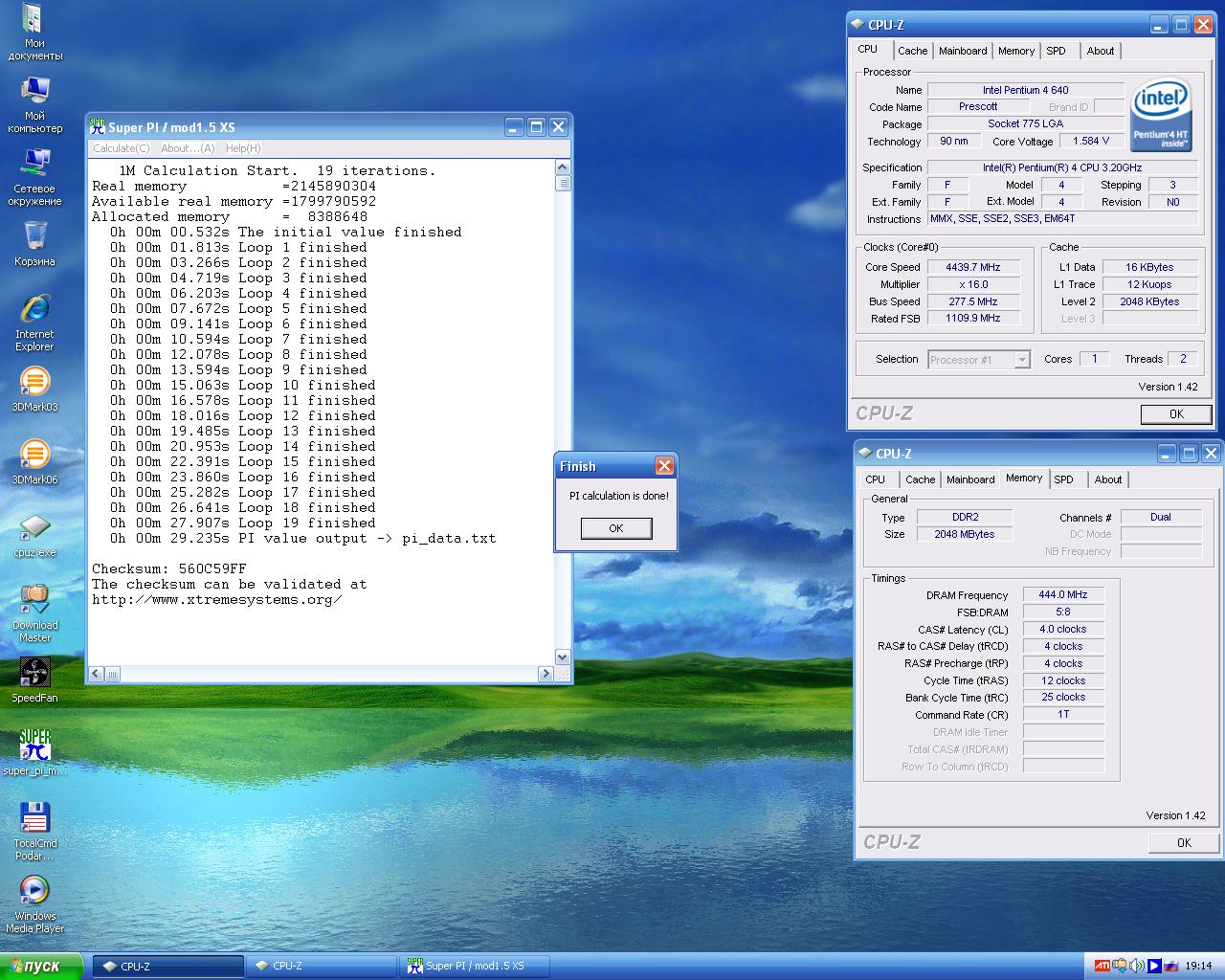Screen dimensions: 1225x980
Task: Click the DRAM Frequency value 444.0 MHz
Action: pyautogui.click(x=1063, y=594)
